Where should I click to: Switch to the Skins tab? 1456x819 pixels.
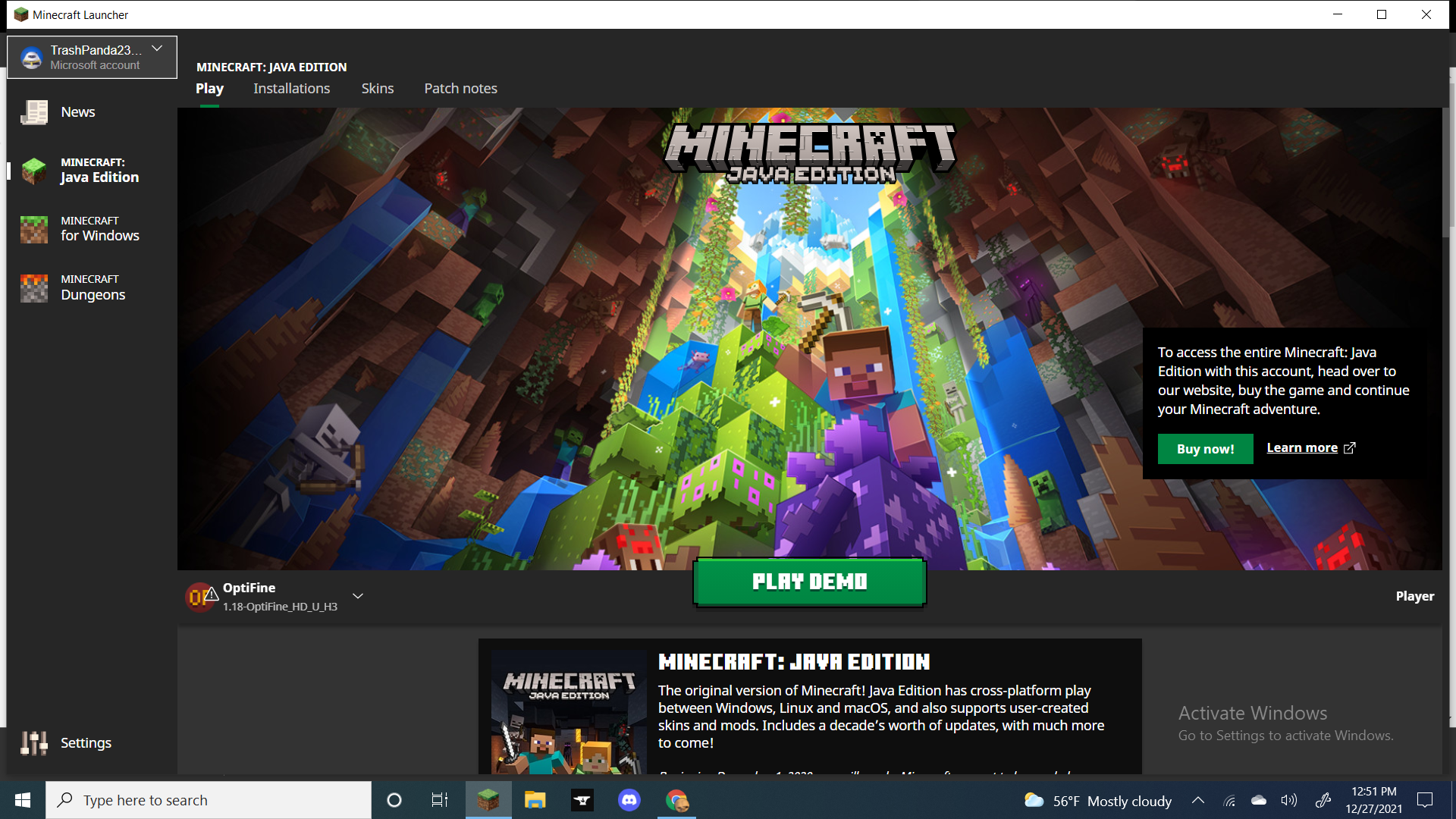pos(377,89)
